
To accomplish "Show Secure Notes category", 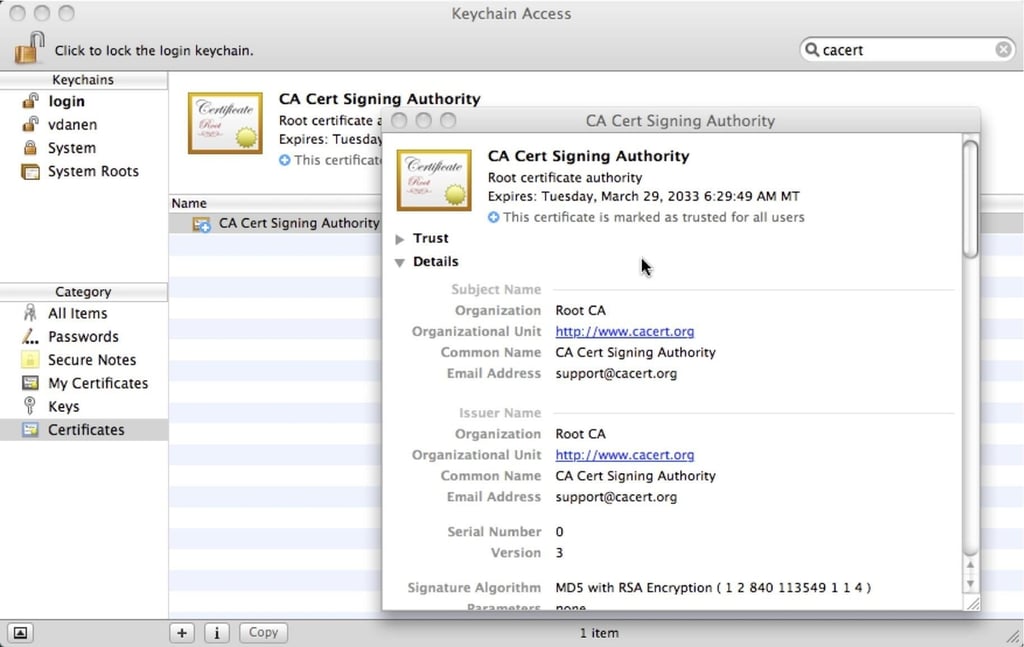I will point(91,360).
